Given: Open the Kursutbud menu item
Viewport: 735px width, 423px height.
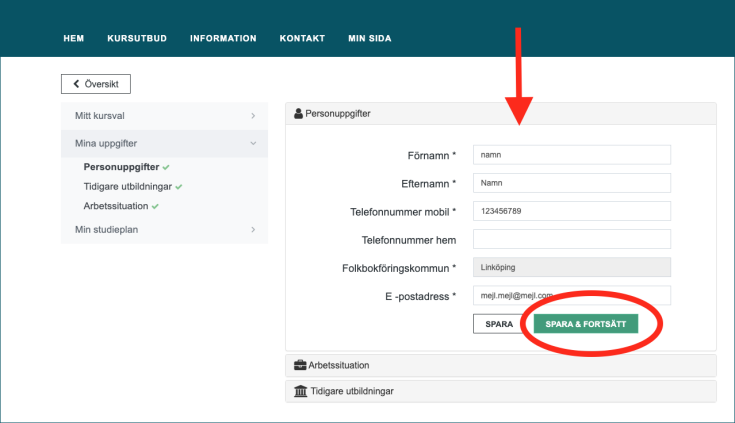Looking at the screenshot, I should (137, 38).
